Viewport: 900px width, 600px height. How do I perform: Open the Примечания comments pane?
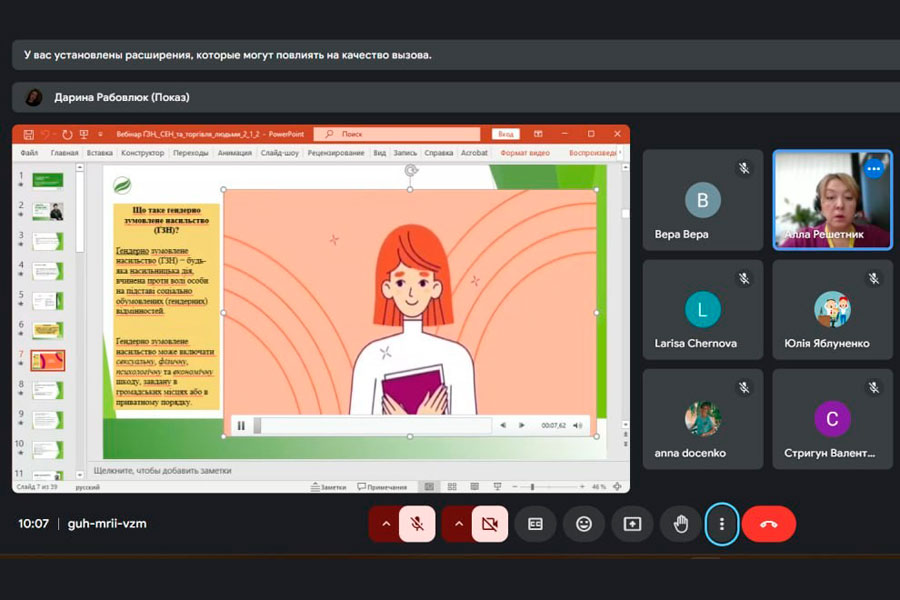click(380, 487)
